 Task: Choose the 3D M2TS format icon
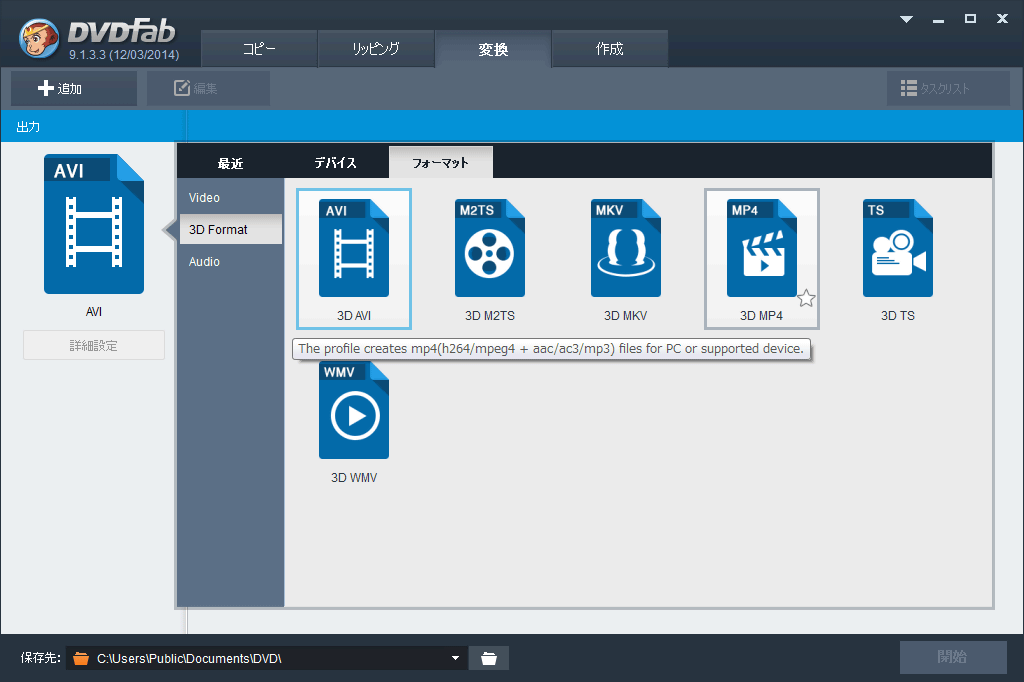pos(490,248)
